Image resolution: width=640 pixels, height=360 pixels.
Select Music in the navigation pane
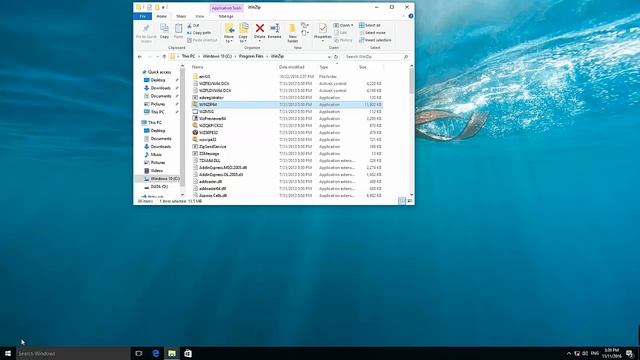tap(156, 155)
